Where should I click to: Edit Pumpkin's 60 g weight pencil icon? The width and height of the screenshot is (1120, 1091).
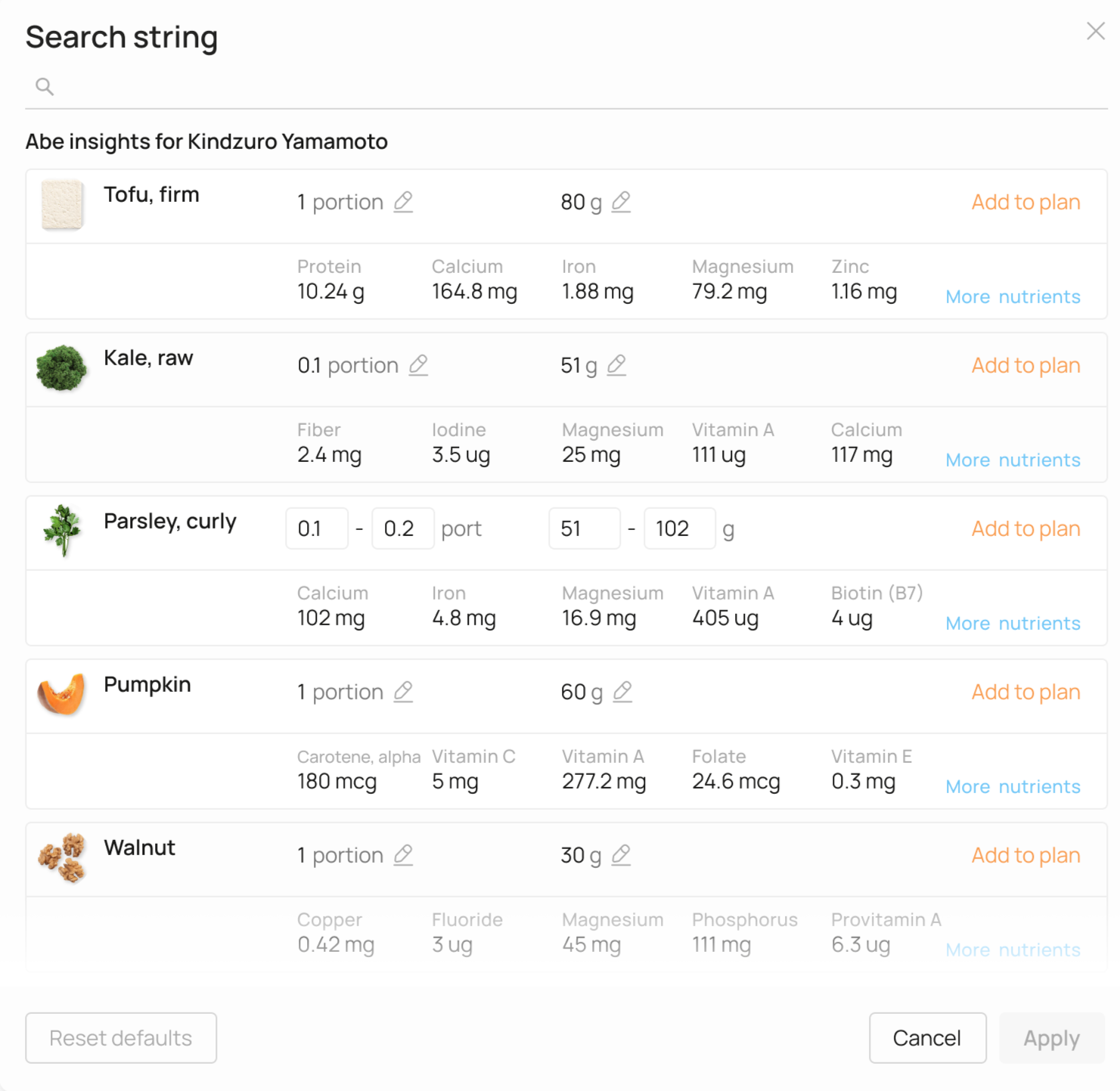[x=622, y=692]
